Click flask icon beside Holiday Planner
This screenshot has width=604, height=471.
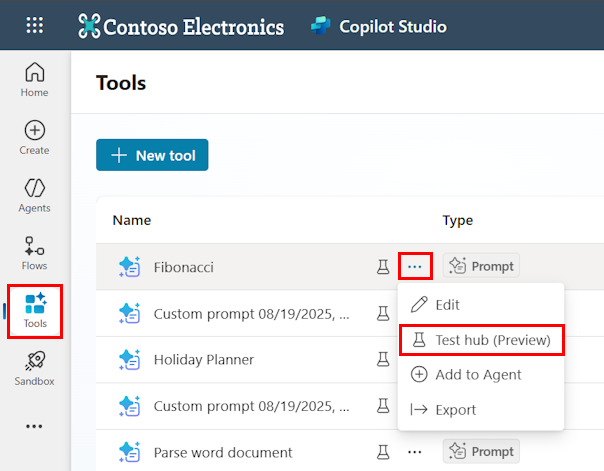point(381,360)
